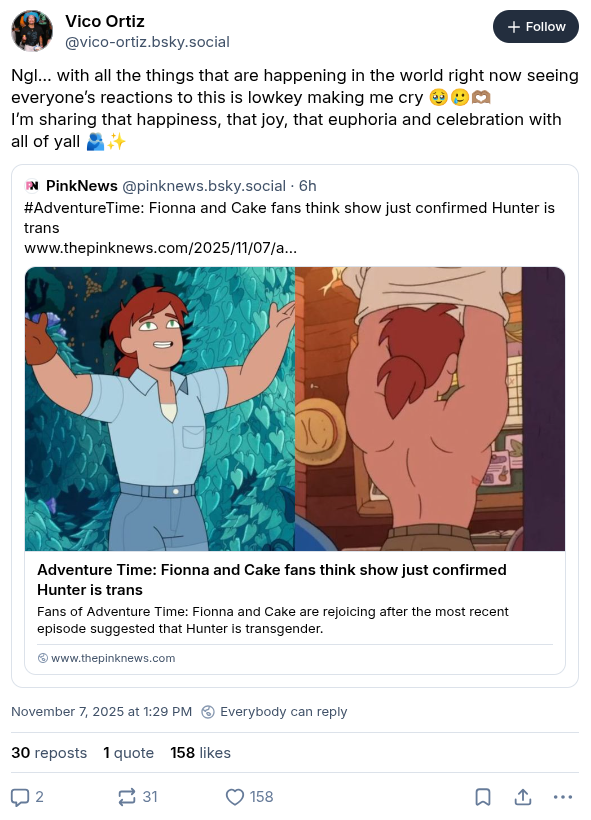The image size is (591, 820).
Task: Click the PinkNews small logo avatar
Action: pyautogui.click(x=32, y=186)
